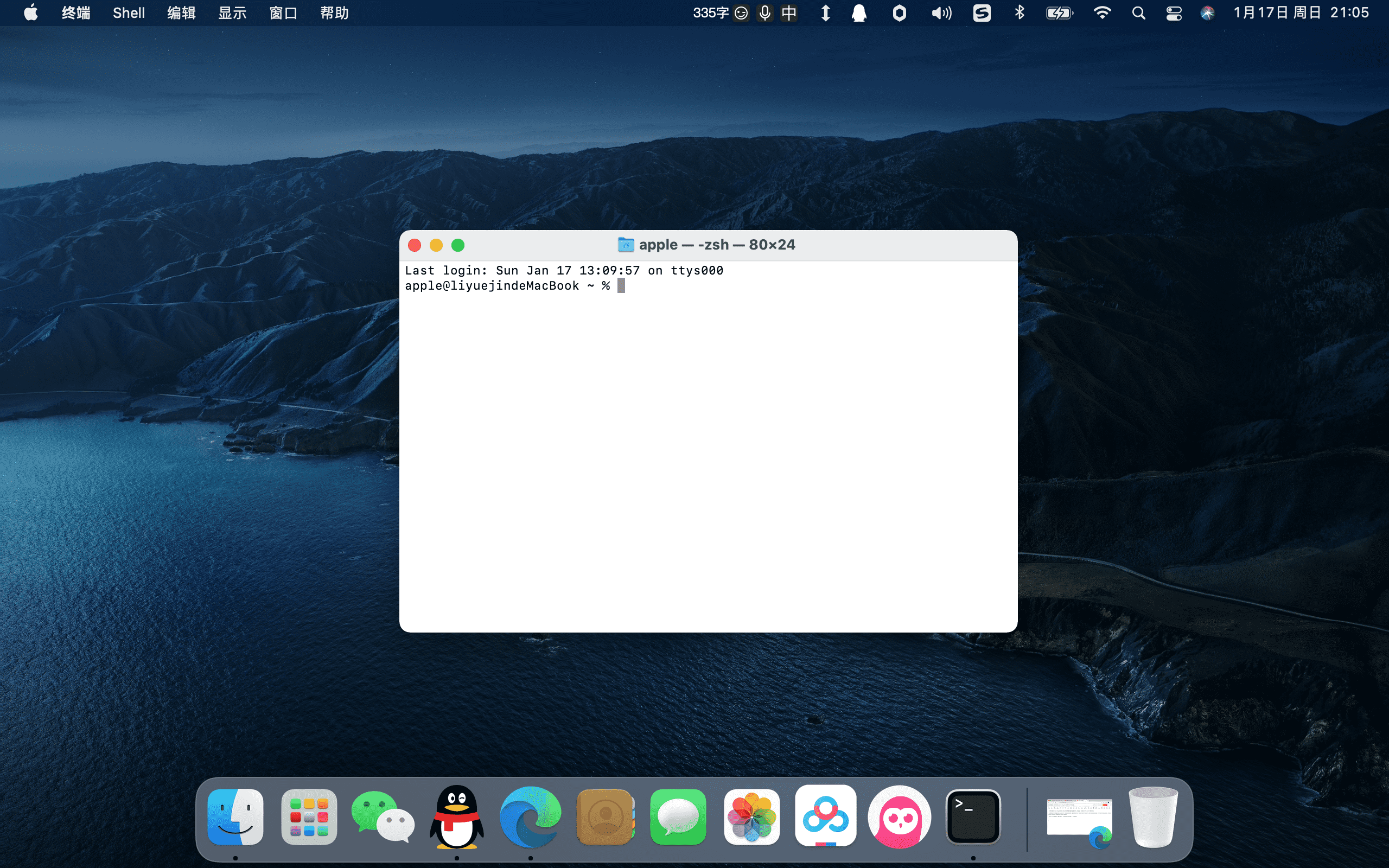Open the Bluetooth status menu
The width and height of the screenshot is (1389, 868).
1020,12
